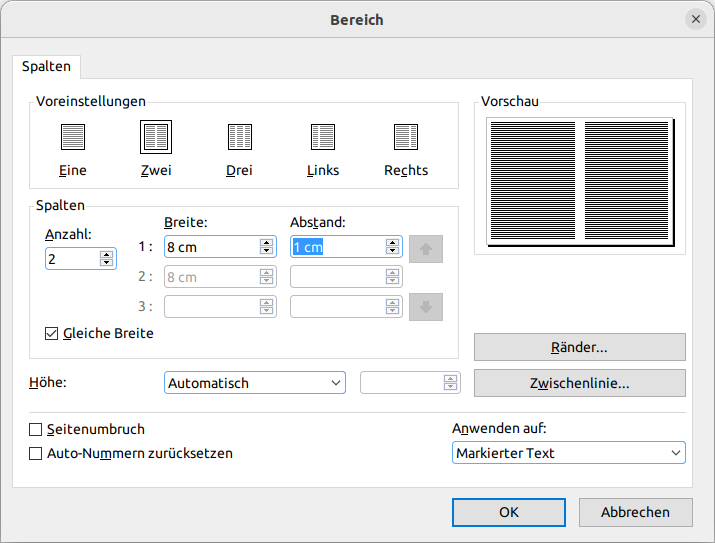Increase column 1 Breite value
The height and width of the screenshot is (543, 715).
pyautogui.click(x=266, y=243)
